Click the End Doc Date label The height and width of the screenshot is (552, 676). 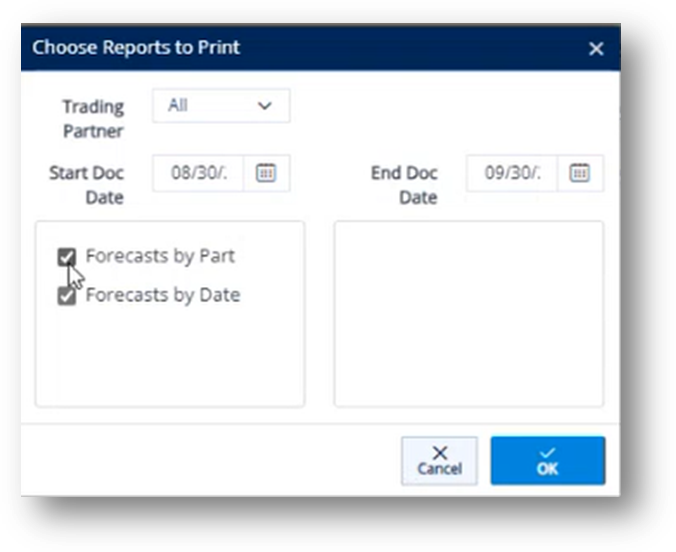pyautogui.click(x=404, y=185)
